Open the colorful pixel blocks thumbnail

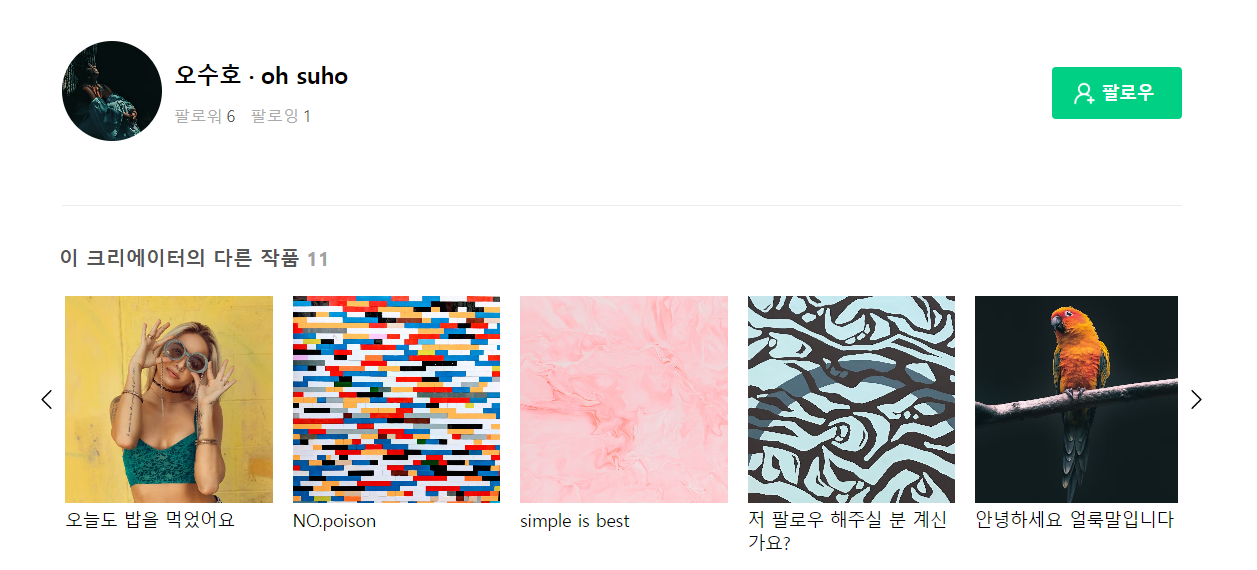pos(396,399)
